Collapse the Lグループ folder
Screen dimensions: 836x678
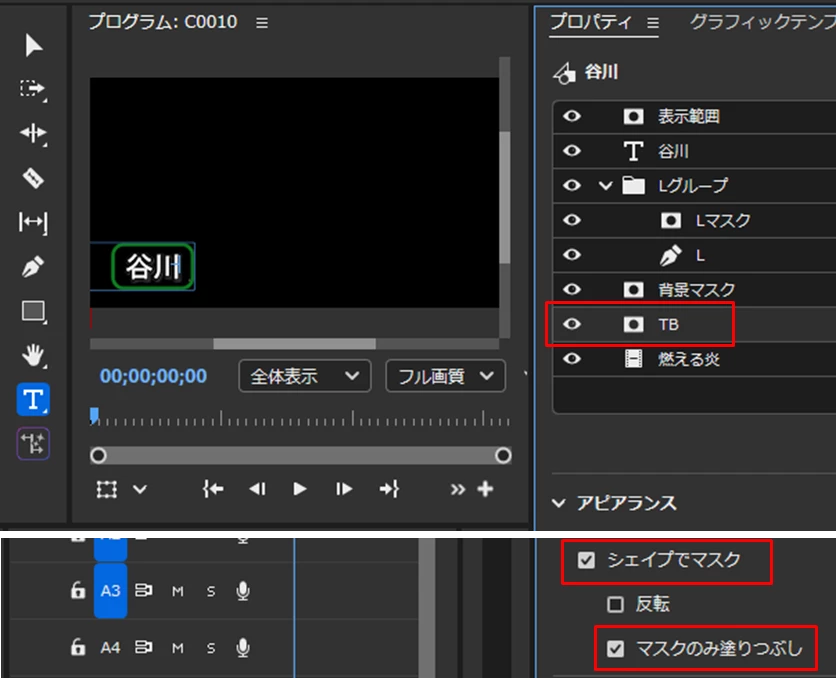pyautogui.click(x=605, y=185)
